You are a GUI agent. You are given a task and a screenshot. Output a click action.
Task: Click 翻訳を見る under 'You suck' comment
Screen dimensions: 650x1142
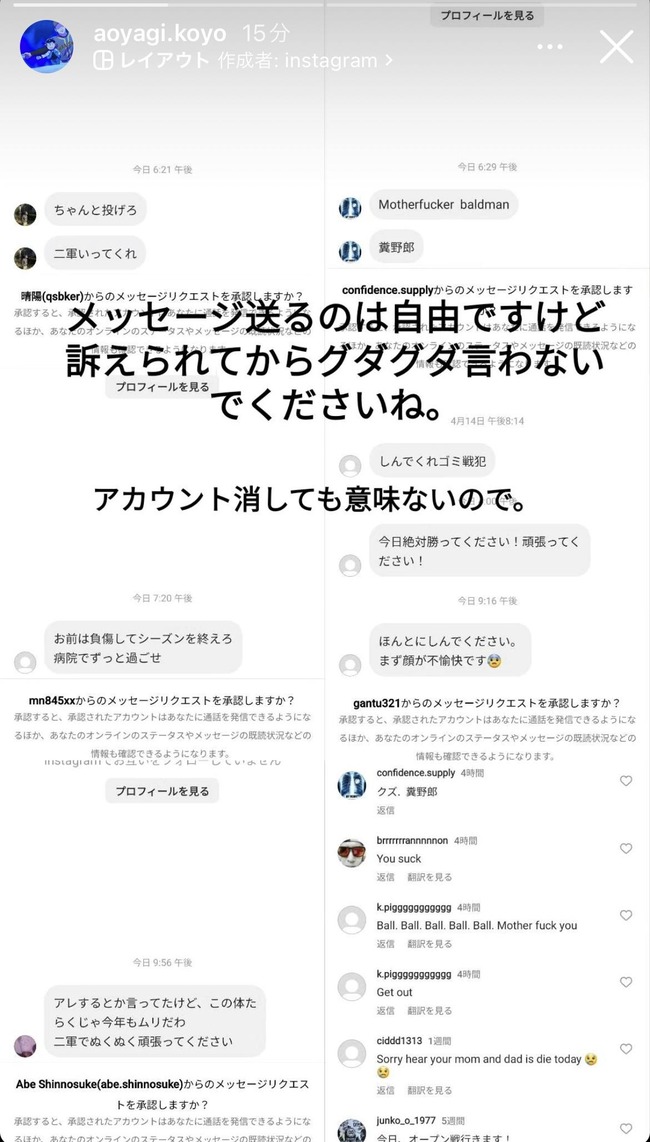[x=430, y=877]
